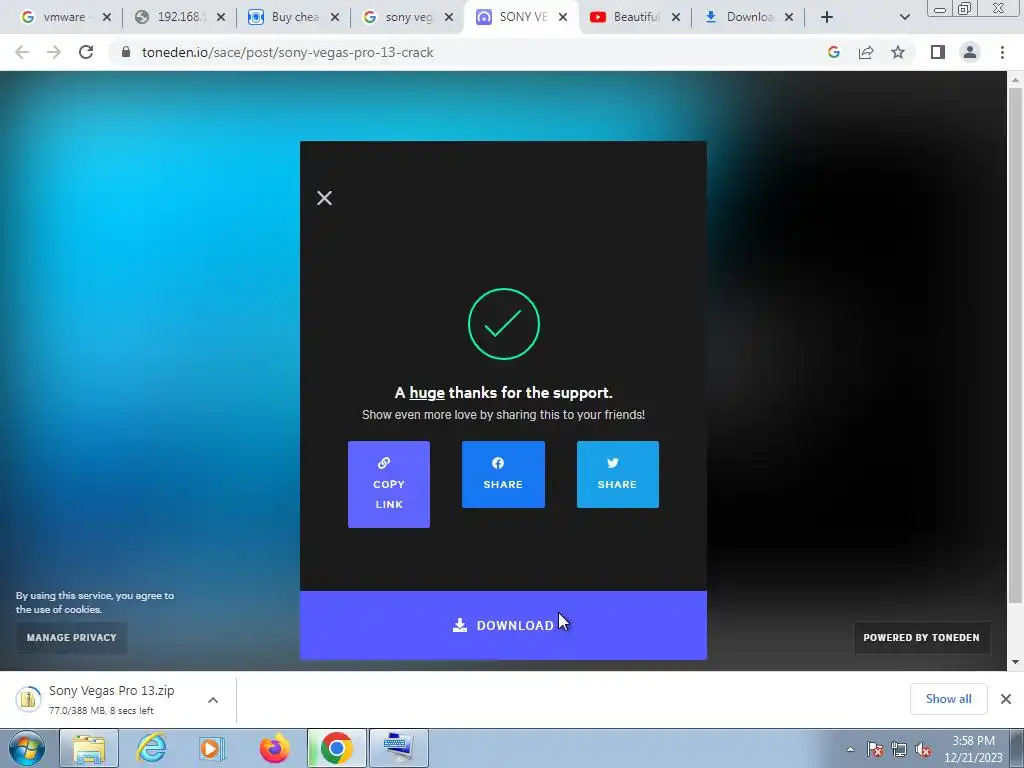
Task: Click the Action Center flag icon
Action: pyautogui.click(x=875, y=749)
